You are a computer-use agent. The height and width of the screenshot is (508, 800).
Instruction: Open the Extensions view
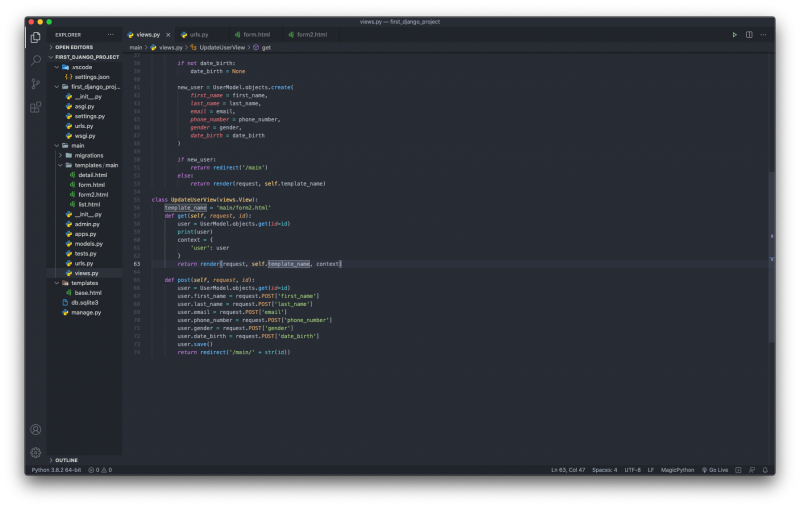point(36,106)
